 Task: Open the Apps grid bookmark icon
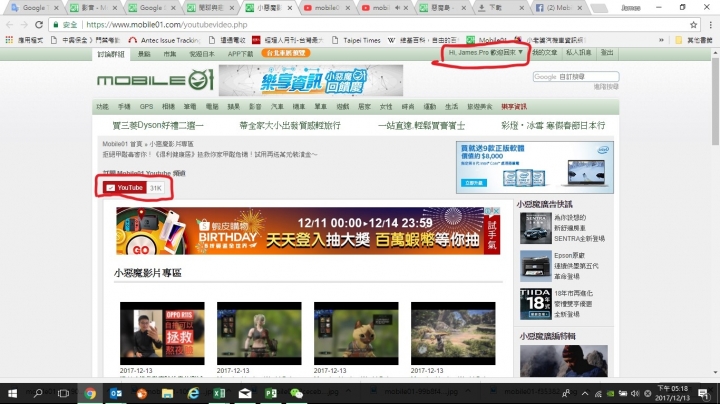(9, 40)
